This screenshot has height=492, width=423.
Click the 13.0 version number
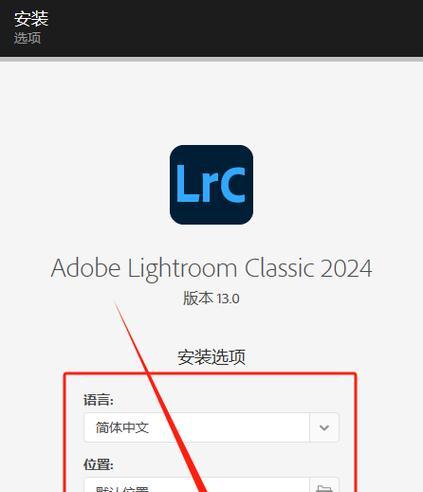tap(228, 299)
